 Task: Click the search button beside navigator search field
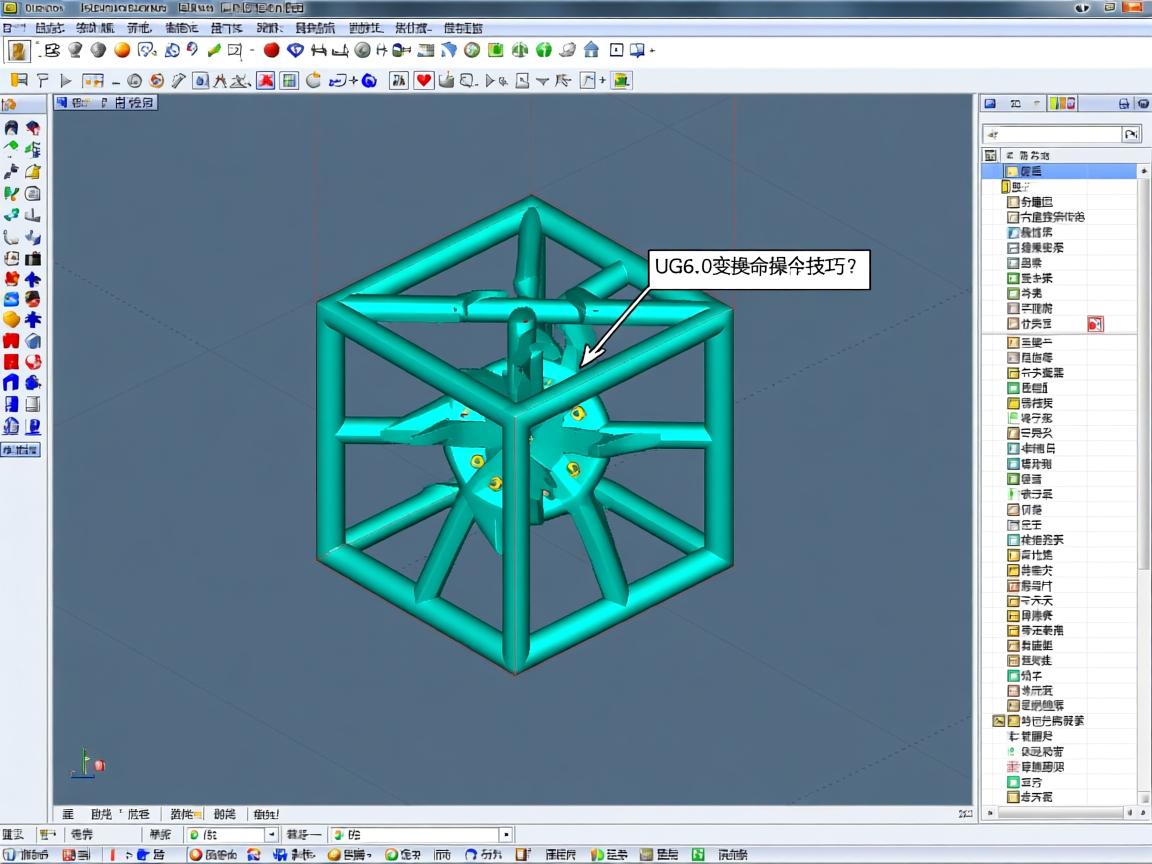[x=1131, y=134]
